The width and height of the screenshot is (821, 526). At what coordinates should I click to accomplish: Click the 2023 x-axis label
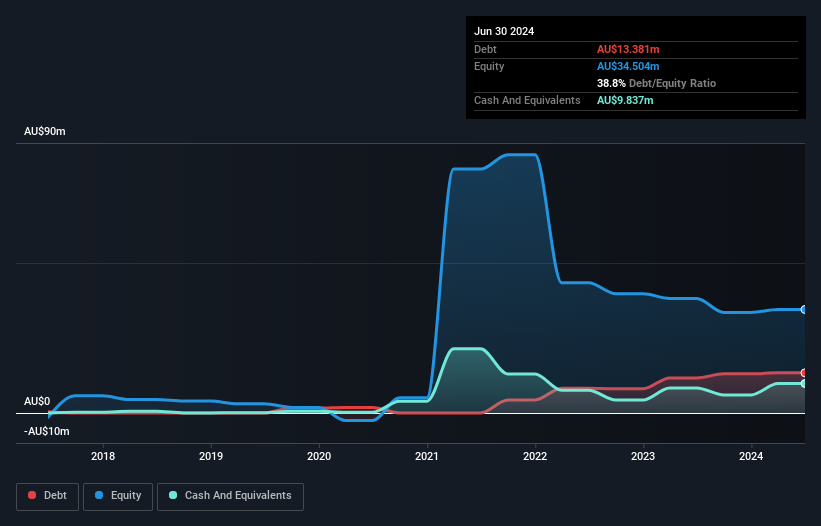point(643,456)
